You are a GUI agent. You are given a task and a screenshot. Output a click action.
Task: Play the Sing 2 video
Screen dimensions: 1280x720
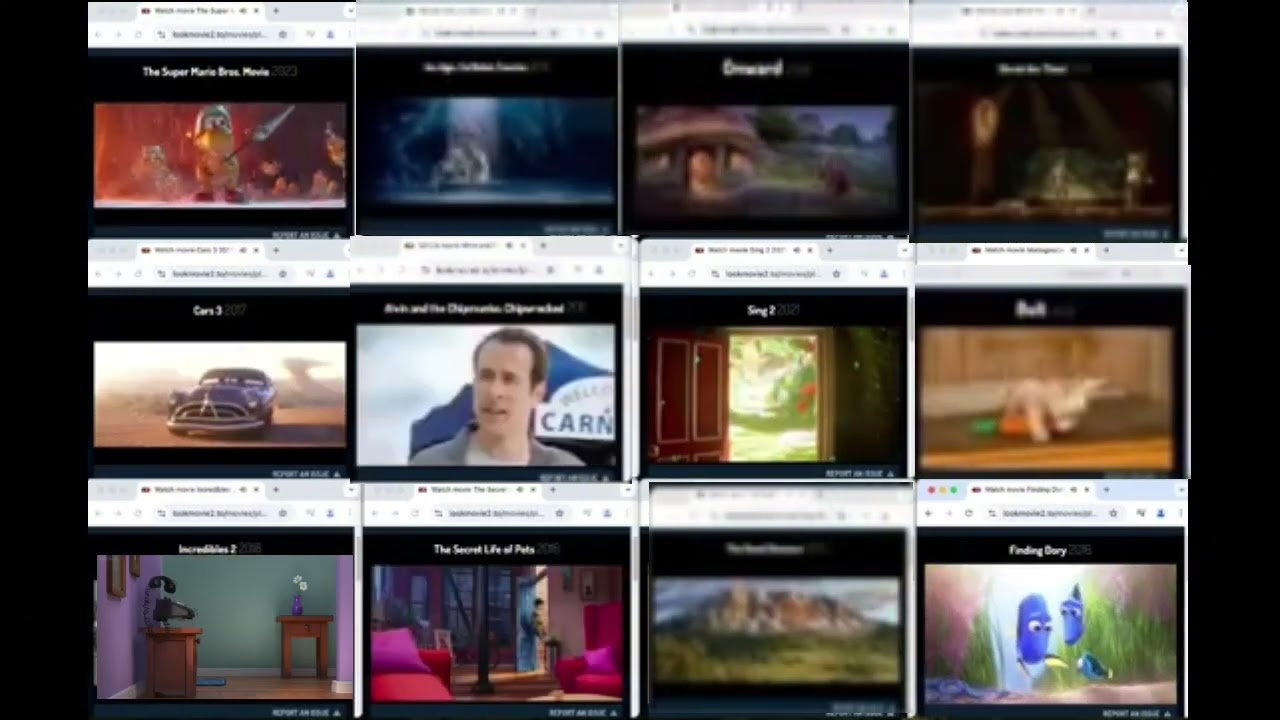coord(774,397)
